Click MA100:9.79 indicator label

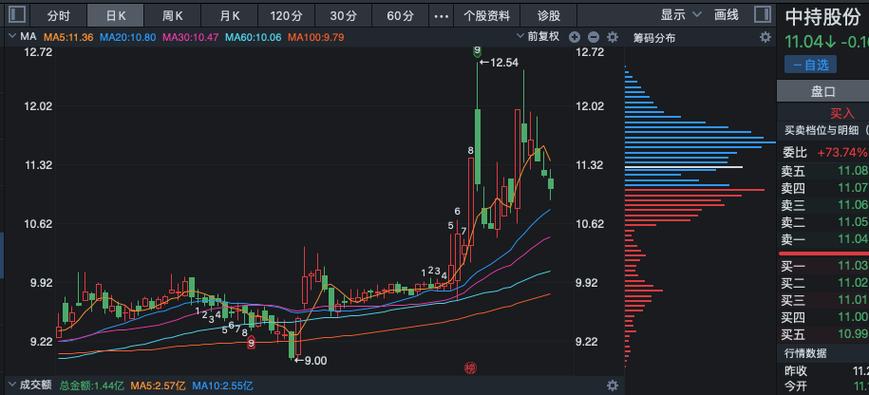click(x=316, y=37)
